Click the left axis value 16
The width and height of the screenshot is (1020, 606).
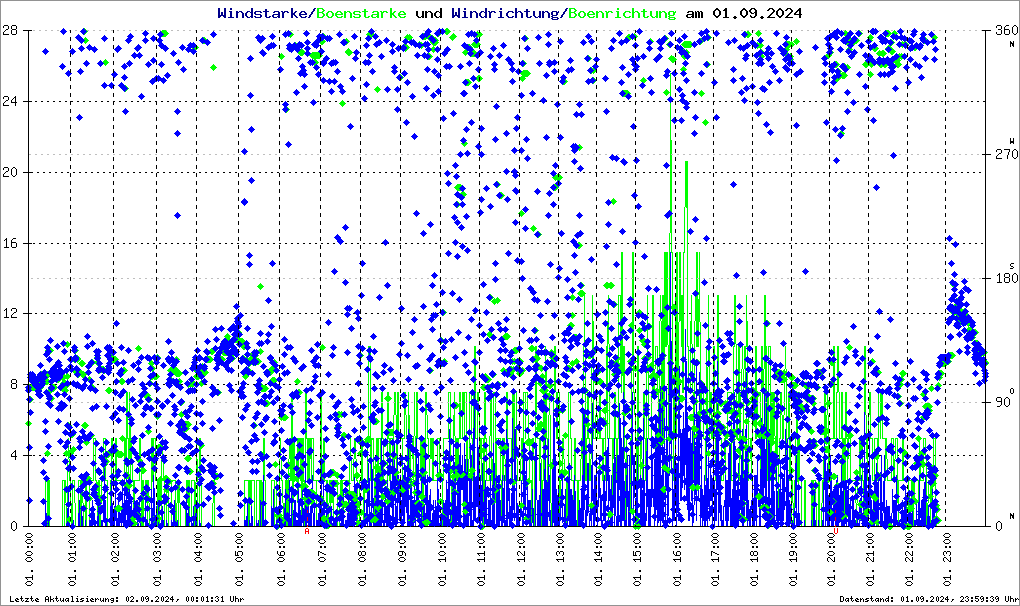pyautogui.click(x=9, y=243)
